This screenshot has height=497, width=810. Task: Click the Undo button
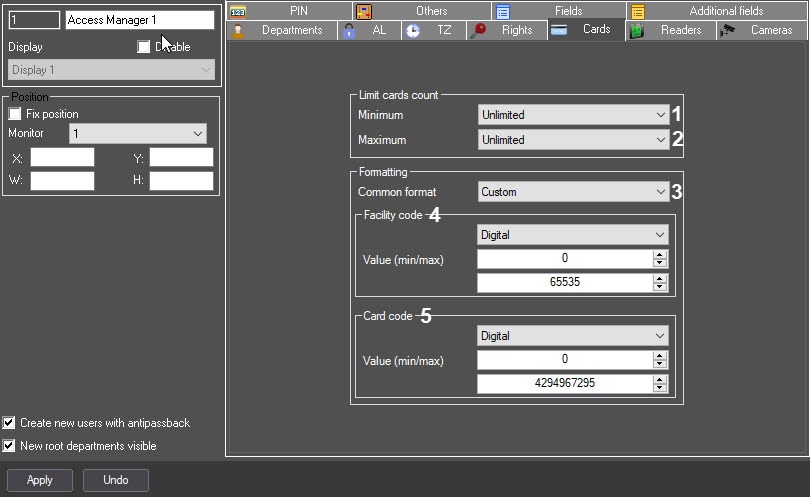click(x=116, y=480)
